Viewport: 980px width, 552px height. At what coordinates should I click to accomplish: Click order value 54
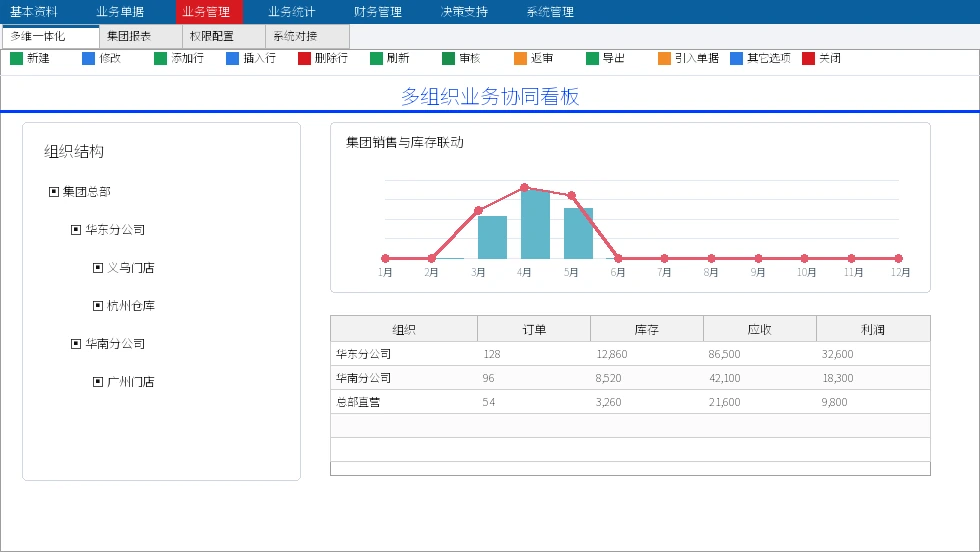pyautogui.click(x=489, y=403)
